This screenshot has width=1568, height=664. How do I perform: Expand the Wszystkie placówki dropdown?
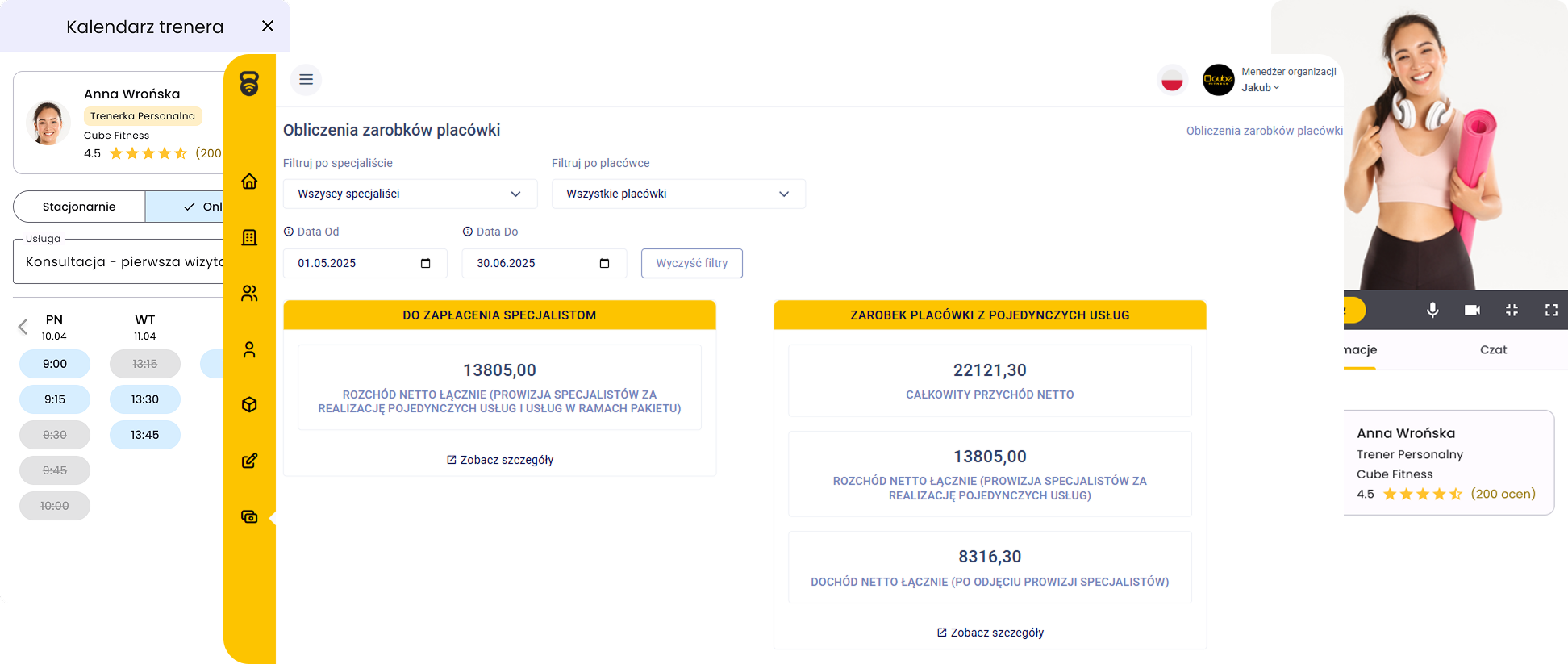[678, 194]
